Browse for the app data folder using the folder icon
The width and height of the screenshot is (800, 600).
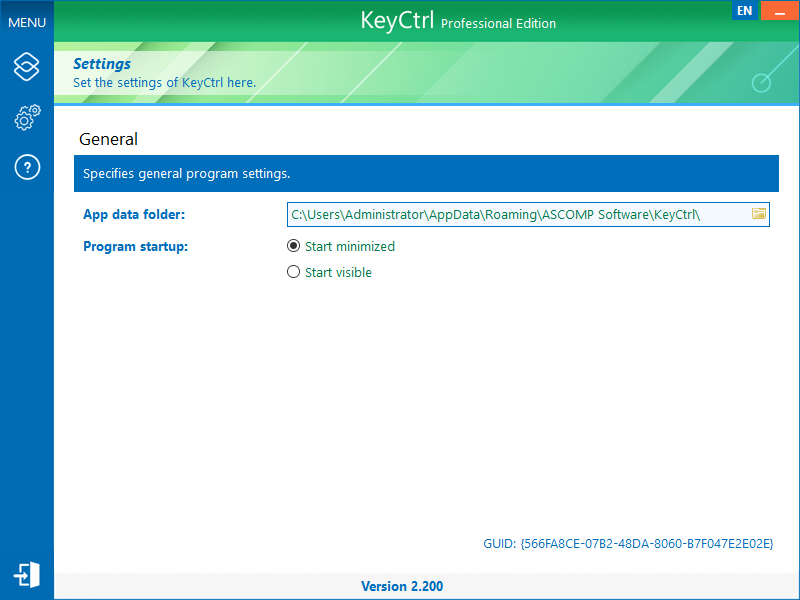(759, 214)
